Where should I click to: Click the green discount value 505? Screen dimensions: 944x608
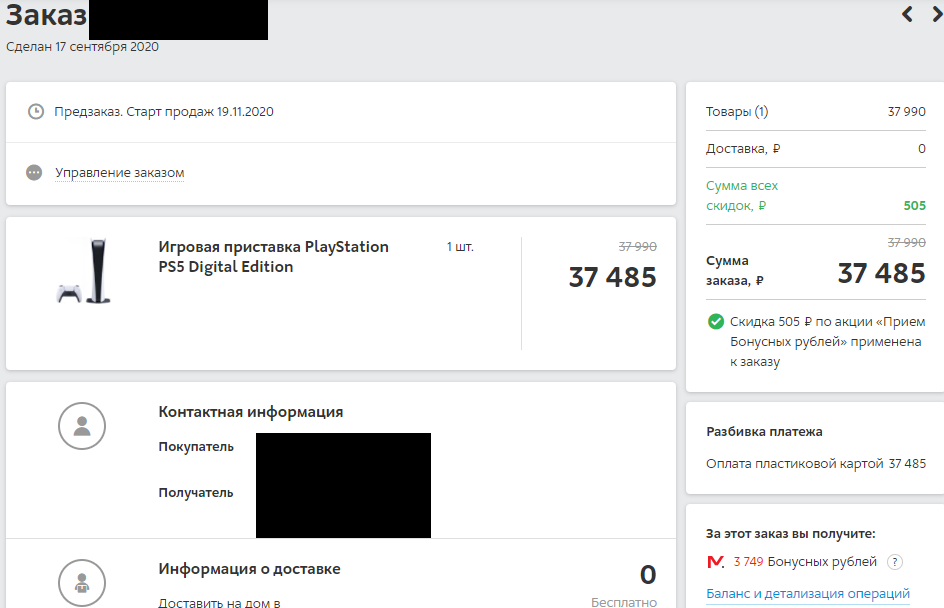coord(914,206)
